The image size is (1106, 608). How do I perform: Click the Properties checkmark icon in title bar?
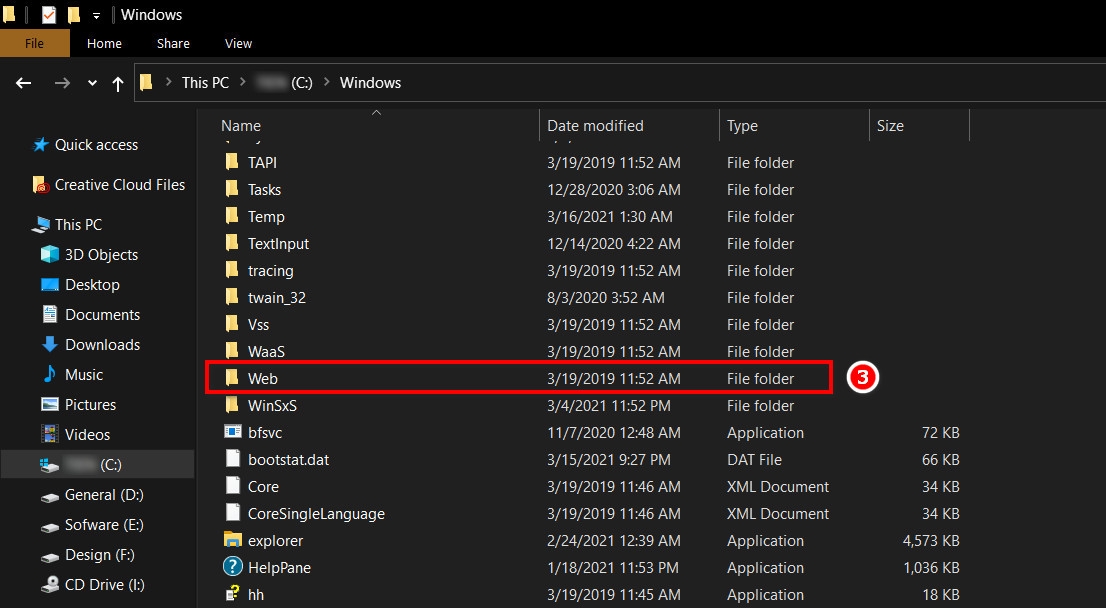point(49,14)
